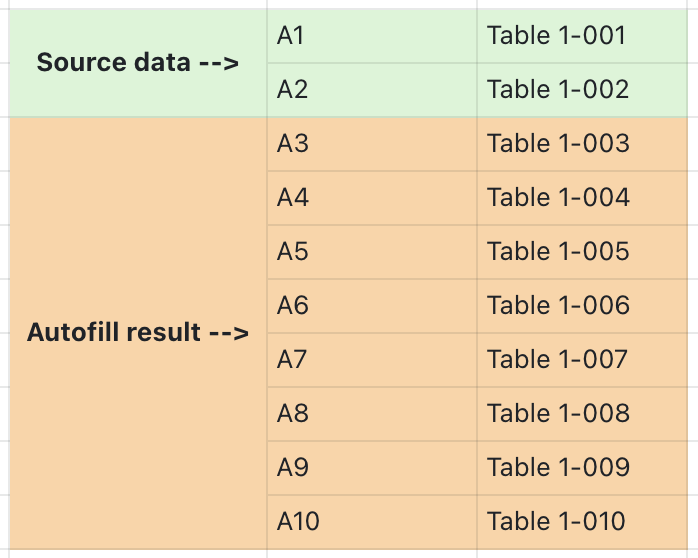Select the 'Autofill result -->' label cell
Viewport: 698px width, 558px height.
click(x=138, y=333)
